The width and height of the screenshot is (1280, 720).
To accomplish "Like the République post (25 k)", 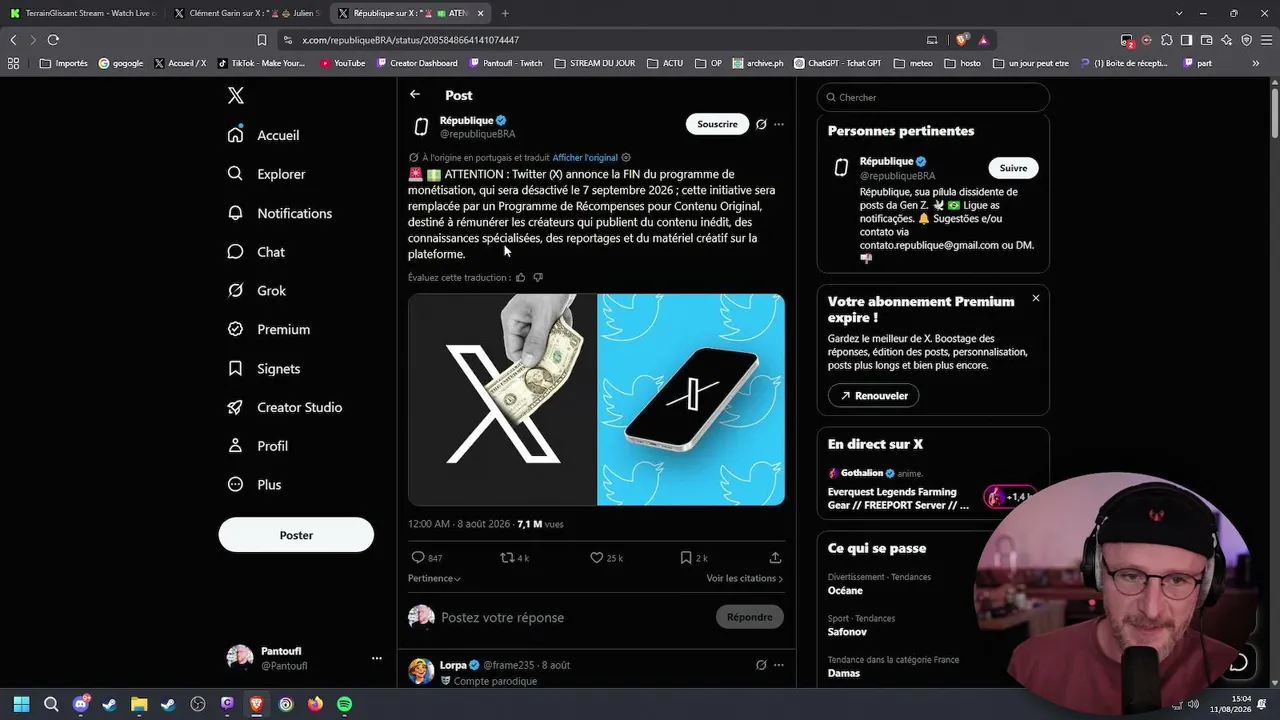I will [606, 557].
